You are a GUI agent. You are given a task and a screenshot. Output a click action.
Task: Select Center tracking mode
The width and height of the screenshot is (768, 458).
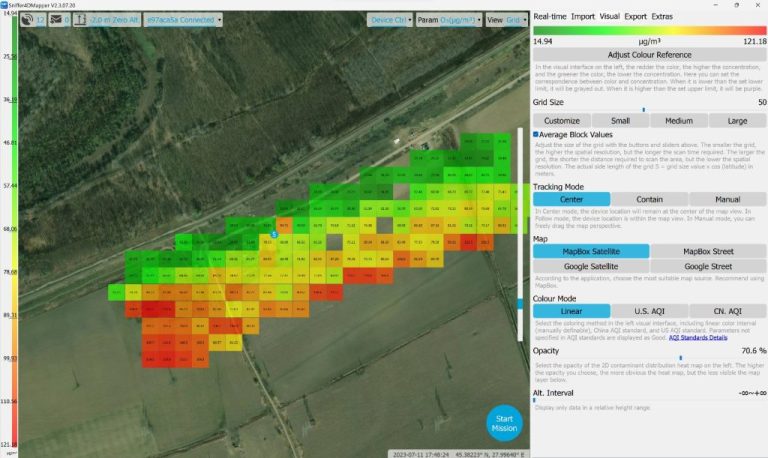click(x=571, y=200)
